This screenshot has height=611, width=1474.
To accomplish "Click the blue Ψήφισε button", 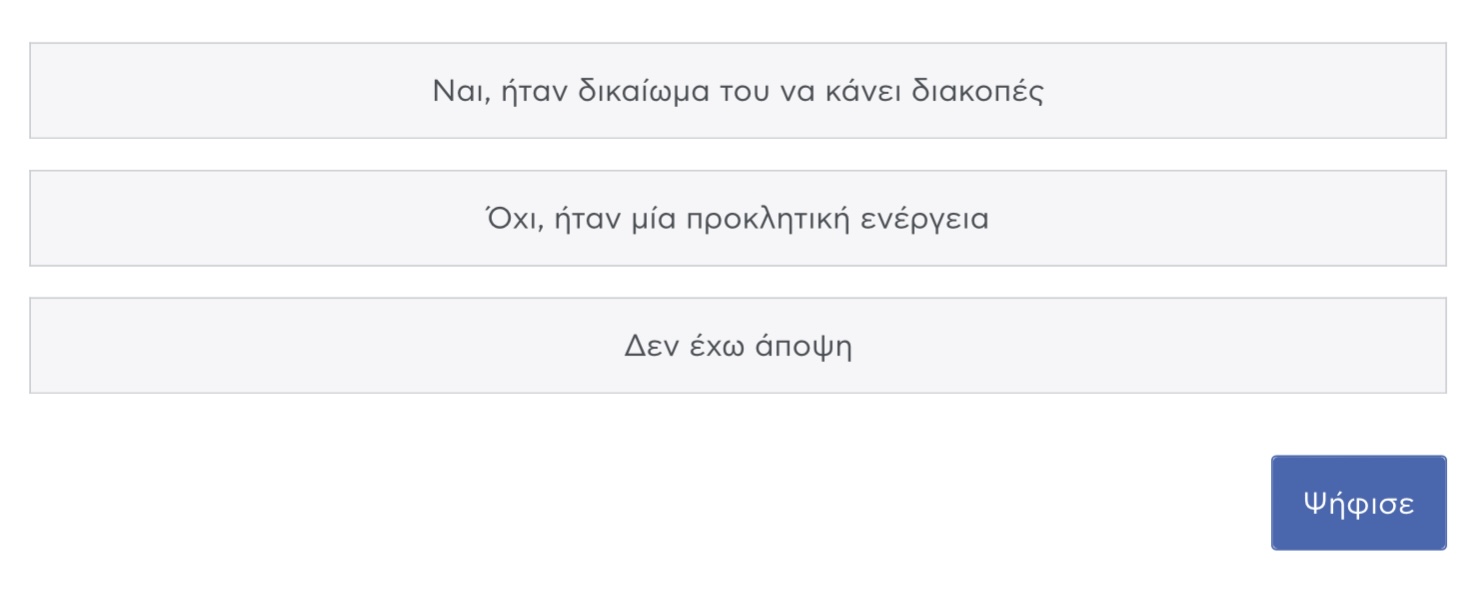I will pyautogui.click(x=1358, y=503).
